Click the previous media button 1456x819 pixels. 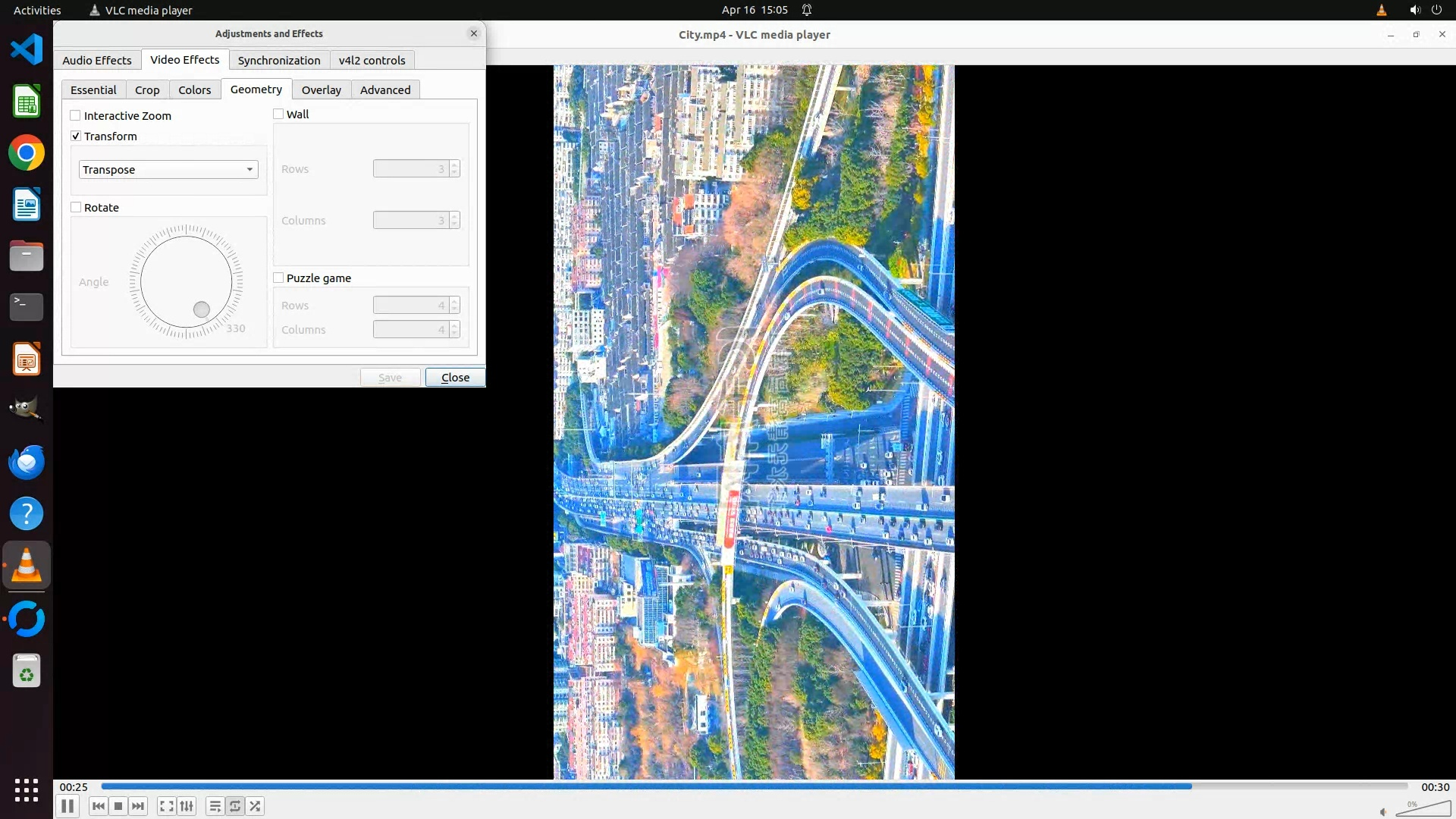98,806
